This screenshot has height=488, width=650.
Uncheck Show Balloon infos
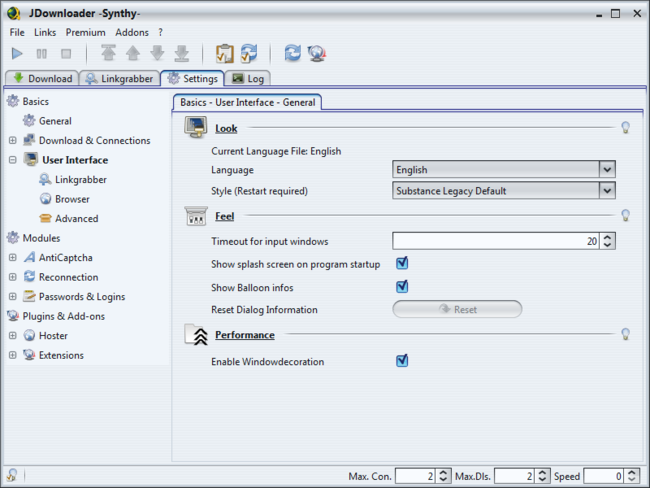point(402,286)
